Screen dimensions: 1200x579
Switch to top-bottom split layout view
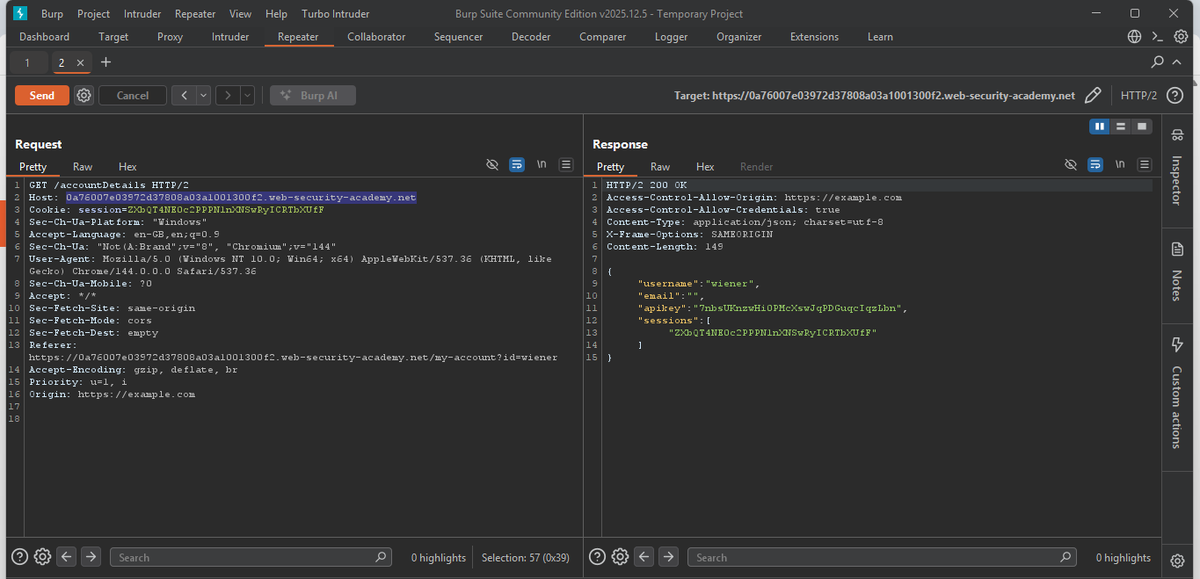click(1121, 127)
